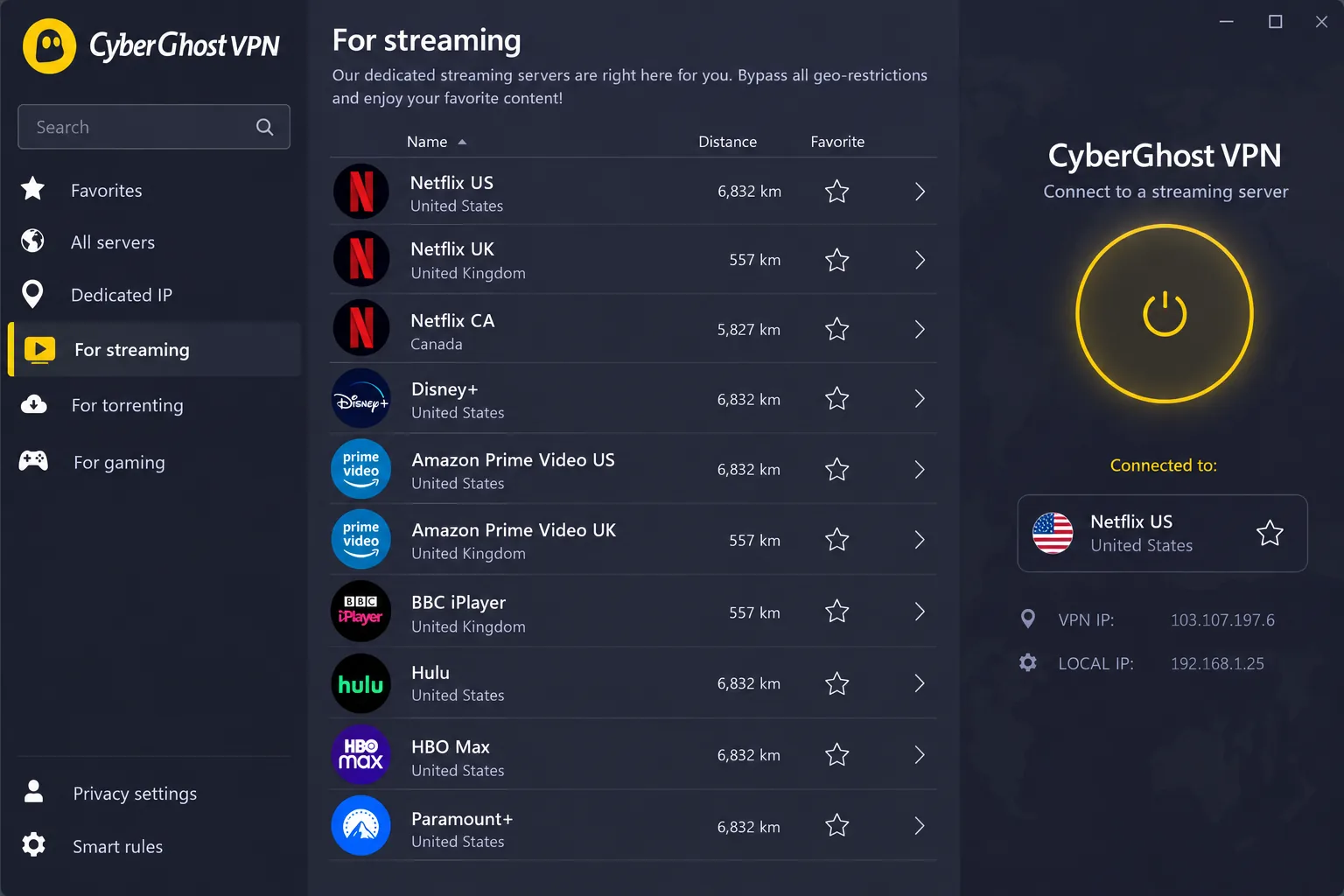Click the Netflix US row logo
This screenshot has width=1344, height=896.
(x=361, y=192)
